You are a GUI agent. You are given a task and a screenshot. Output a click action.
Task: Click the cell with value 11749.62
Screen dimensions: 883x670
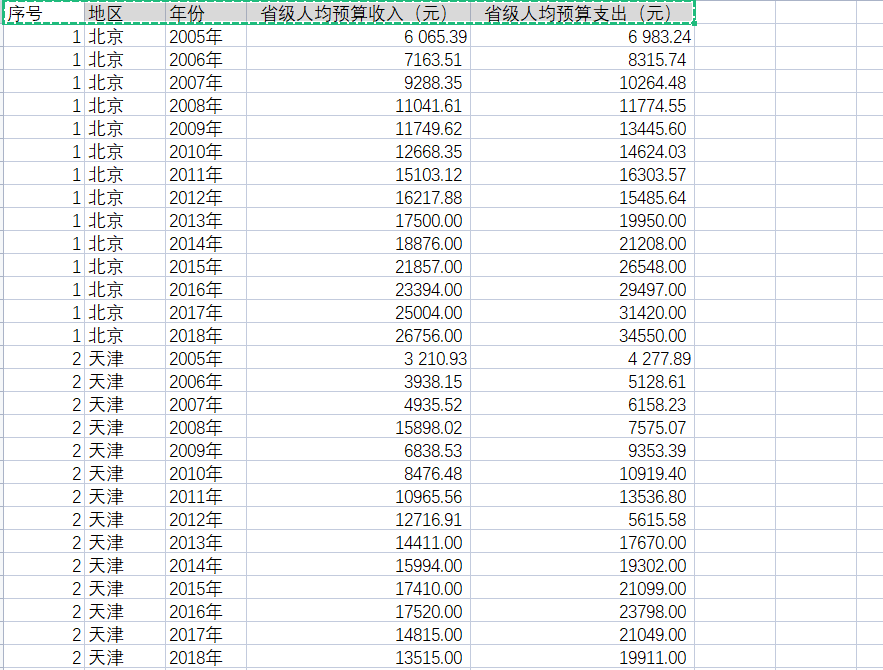358,128
